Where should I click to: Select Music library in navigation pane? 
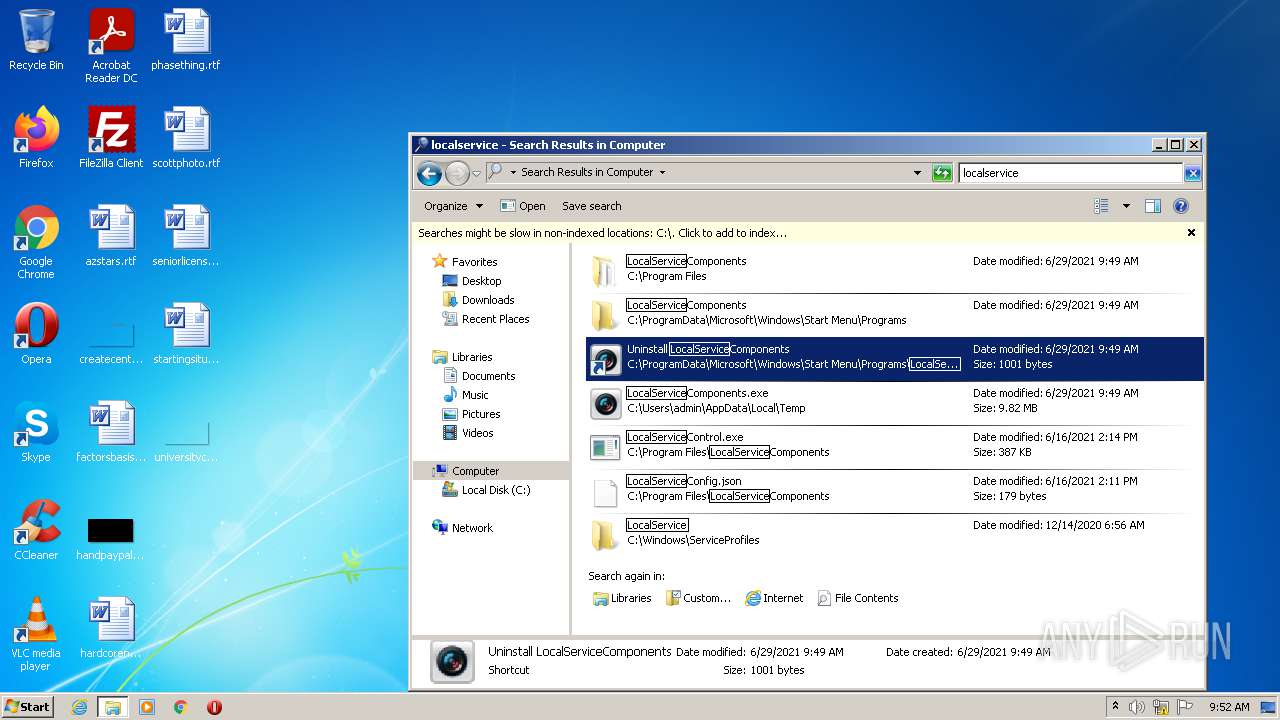click(x=475, y=395)
